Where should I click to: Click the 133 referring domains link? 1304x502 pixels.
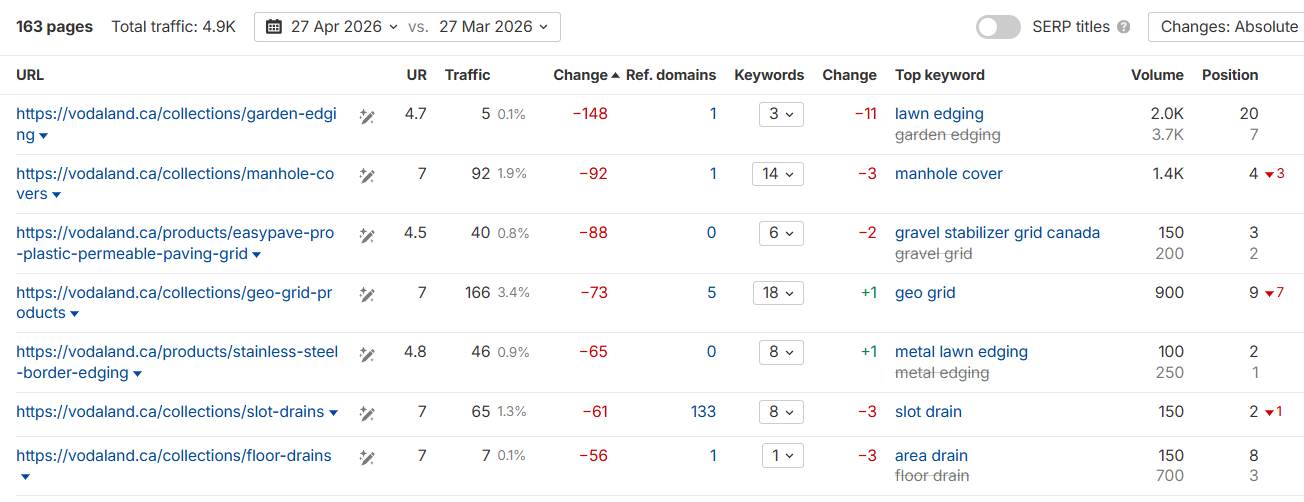703,412
